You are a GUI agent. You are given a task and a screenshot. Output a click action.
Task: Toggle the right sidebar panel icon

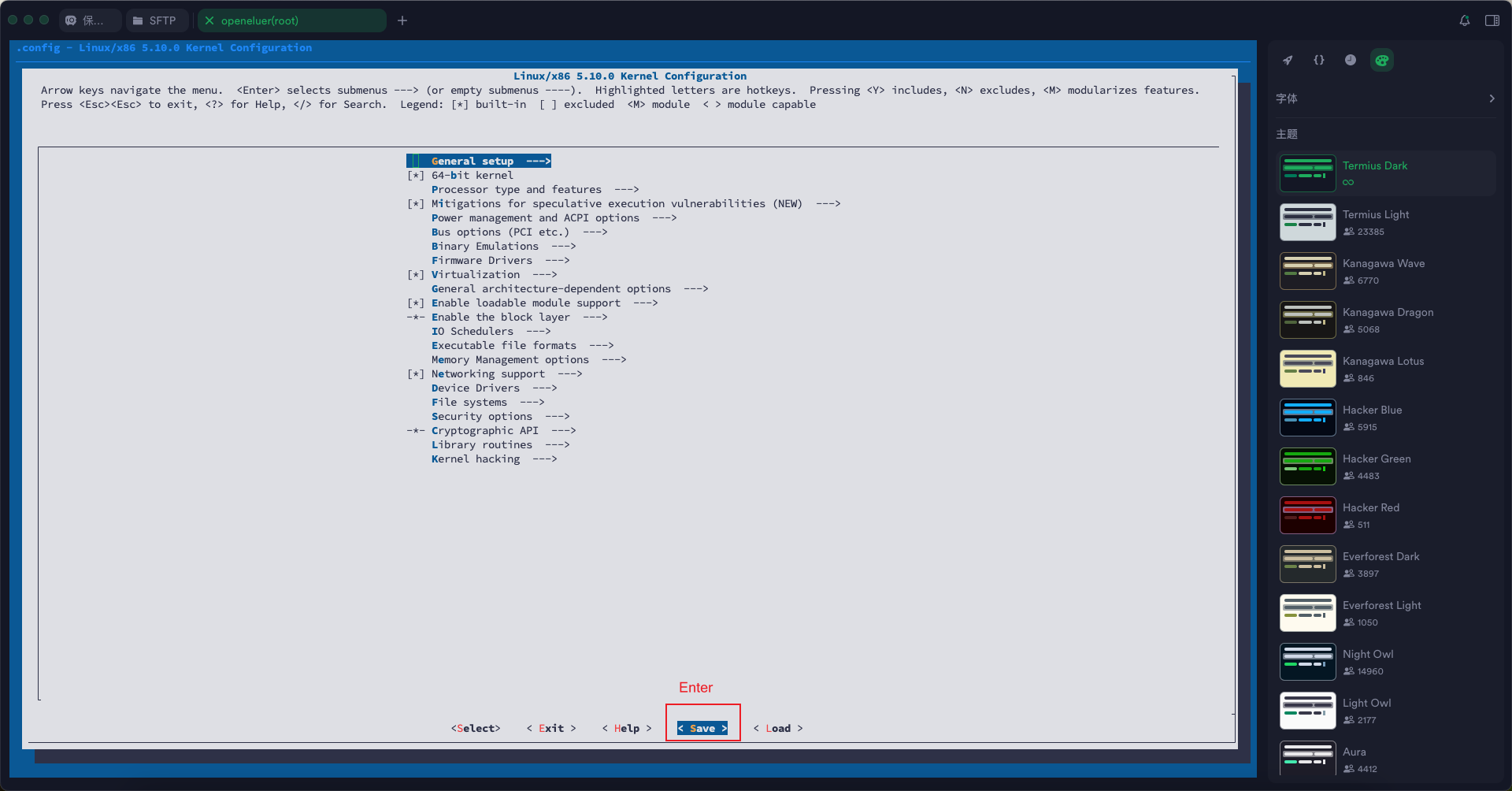pos(1492,20)
